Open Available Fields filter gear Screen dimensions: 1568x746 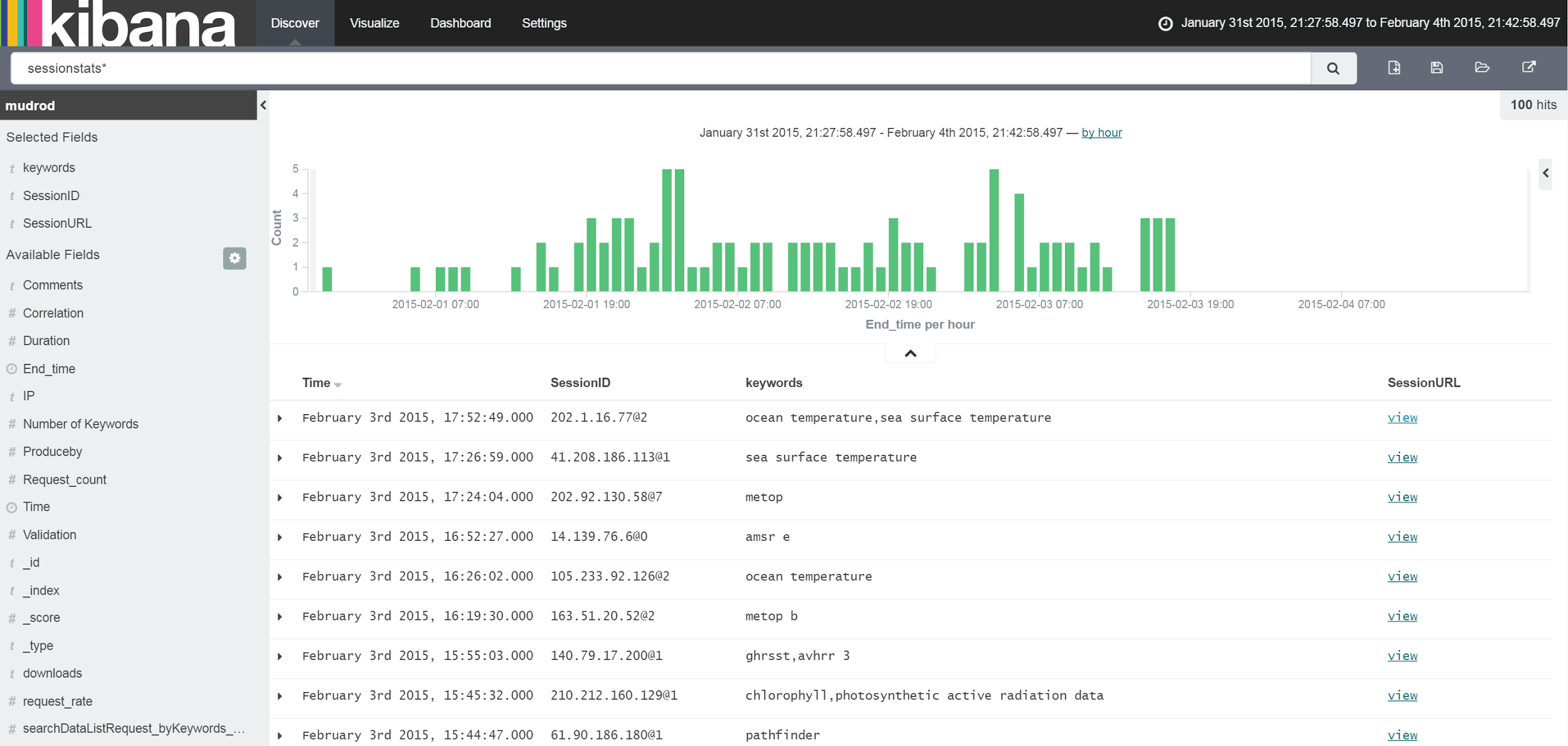tap(235, 258)
